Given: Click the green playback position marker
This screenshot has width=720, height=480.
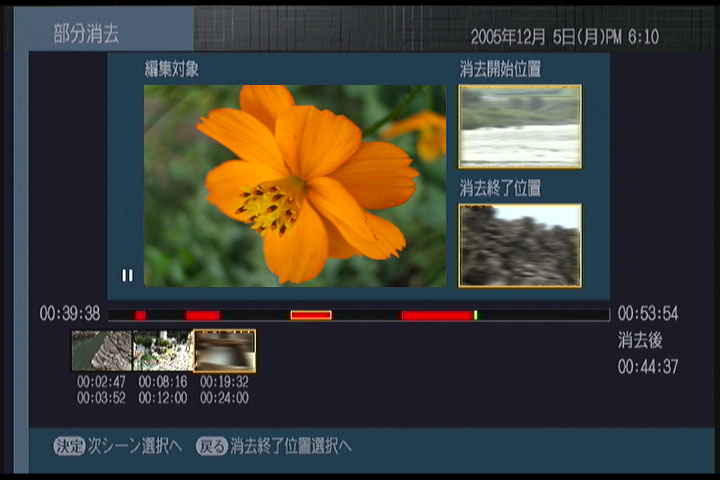Looking at the screenshot, I should click(476, 315).
